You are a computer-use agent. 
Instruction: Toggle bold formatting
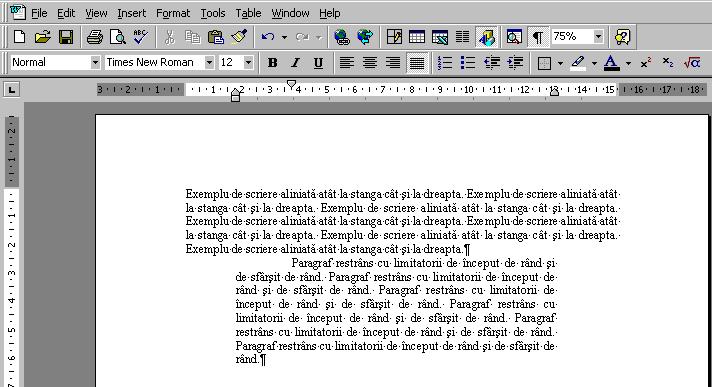click(x=272, y=62)
